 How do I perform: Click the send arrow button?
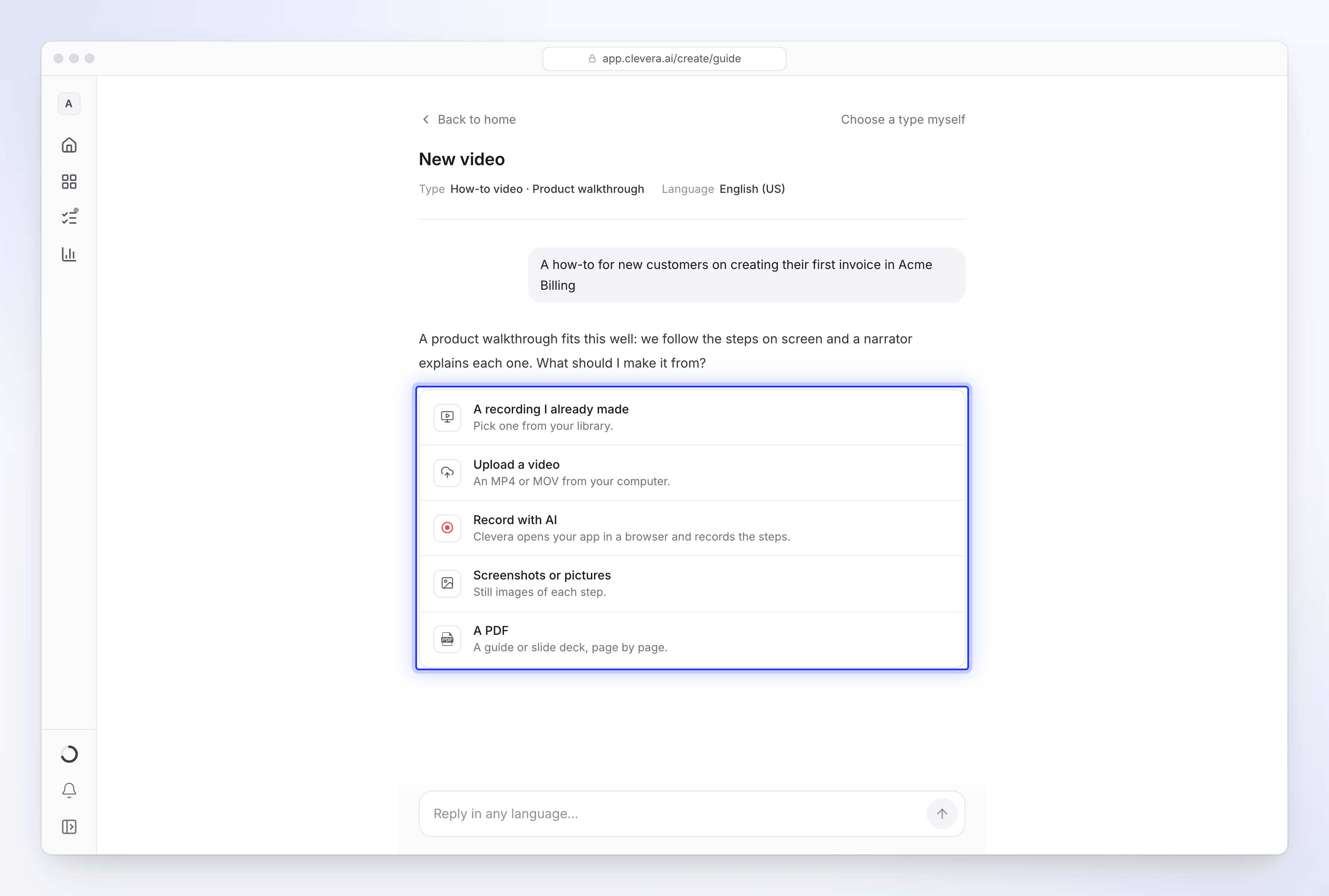coord(942,814)
